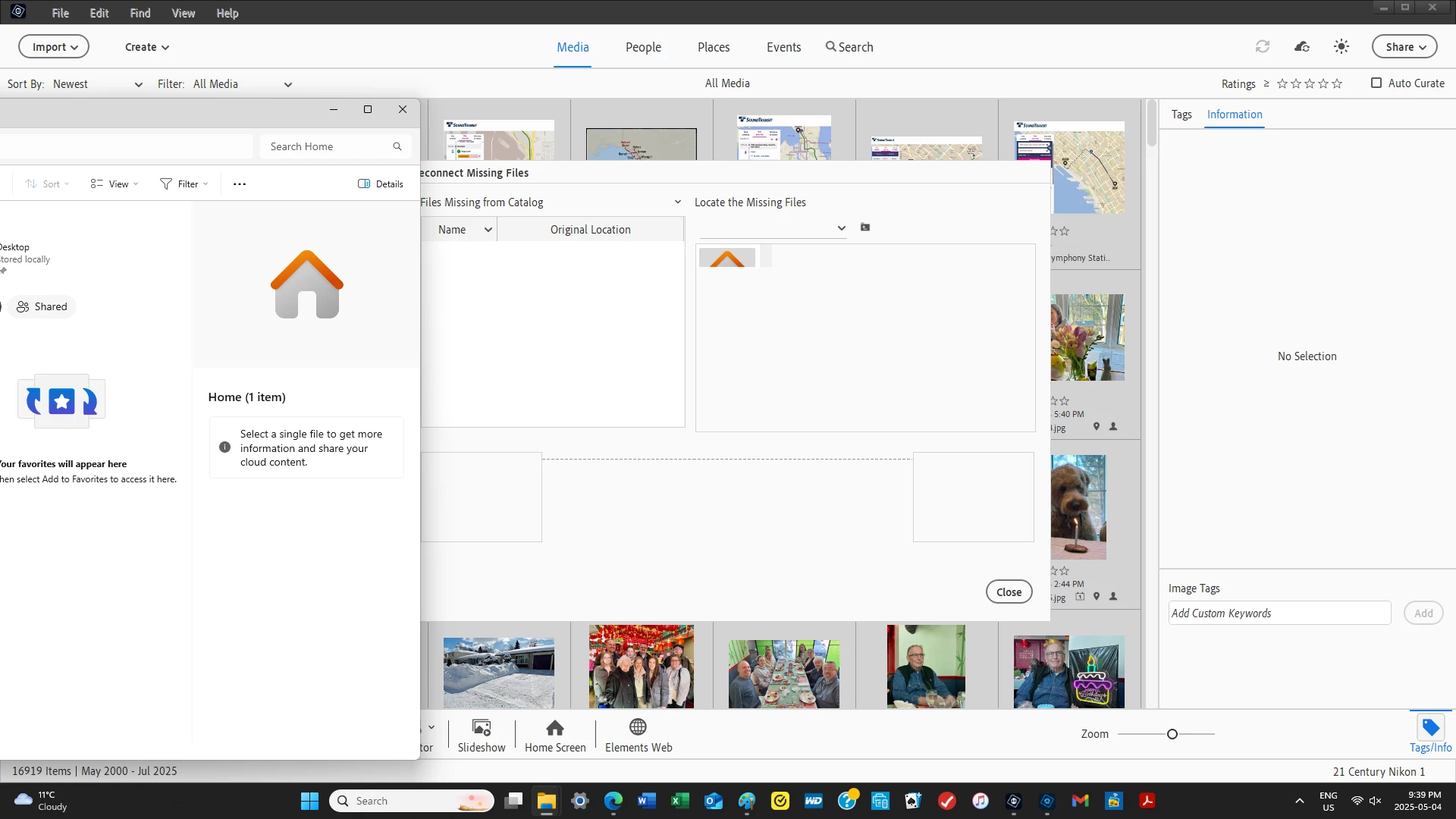Screen dimensions: 1456x819
Task: Click the sync refresh icon
Action: click(x=1262, y=47)
